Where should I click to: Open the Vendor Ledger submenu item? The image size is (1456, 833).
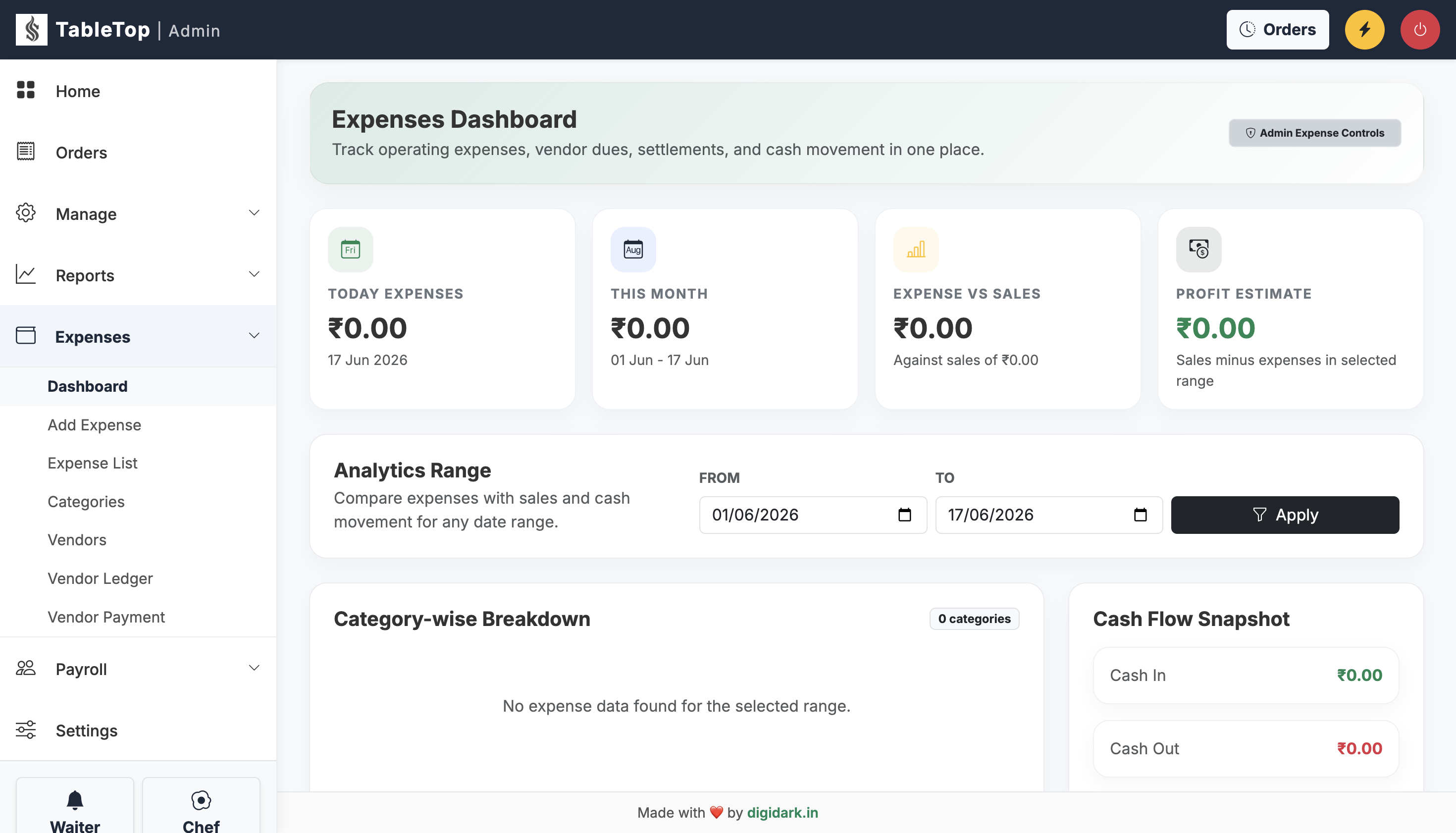138,578
